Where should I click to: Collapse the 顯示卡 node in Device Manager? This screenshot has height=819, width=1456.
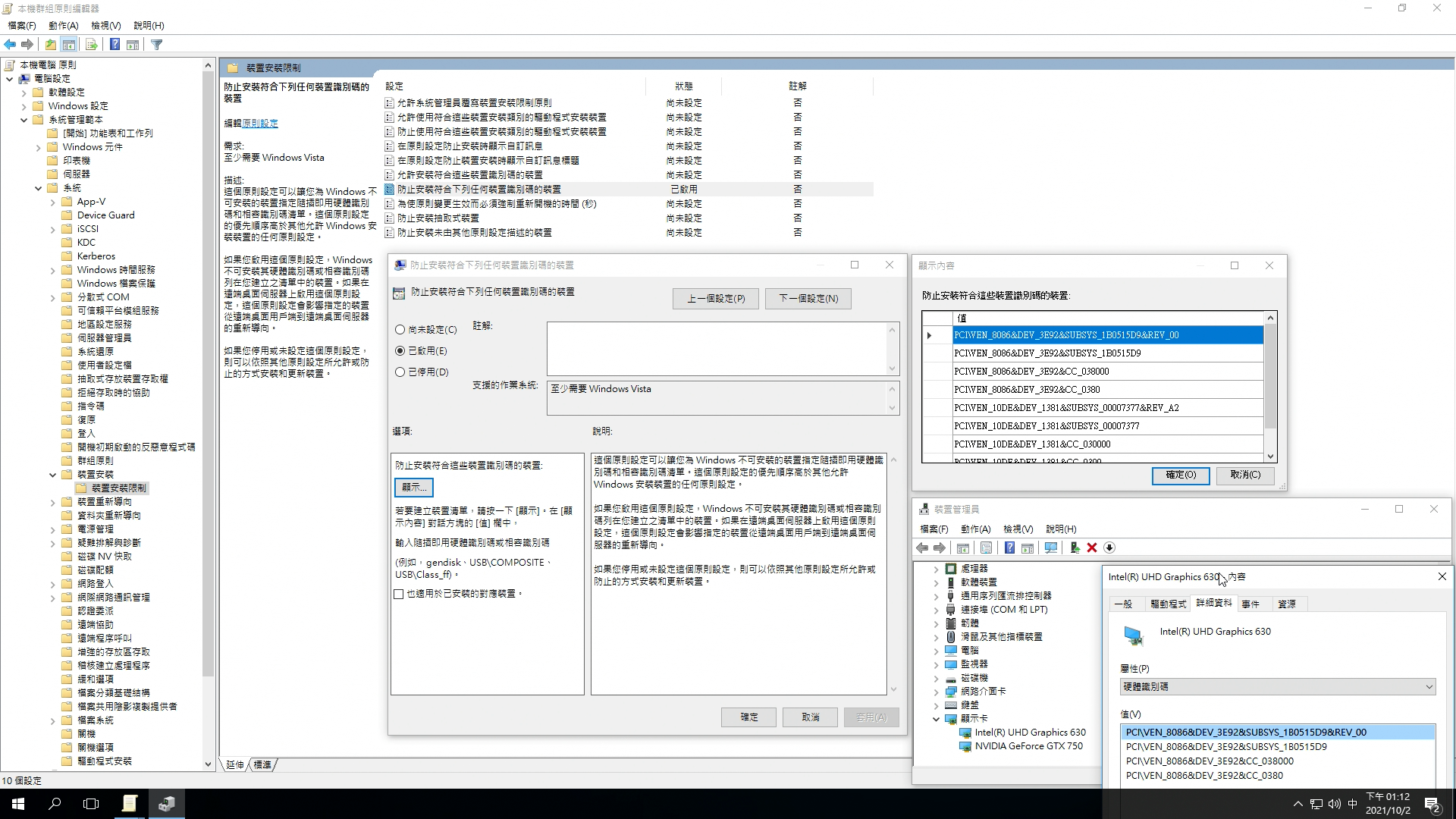pyautogui.click(x=937, y=719)
